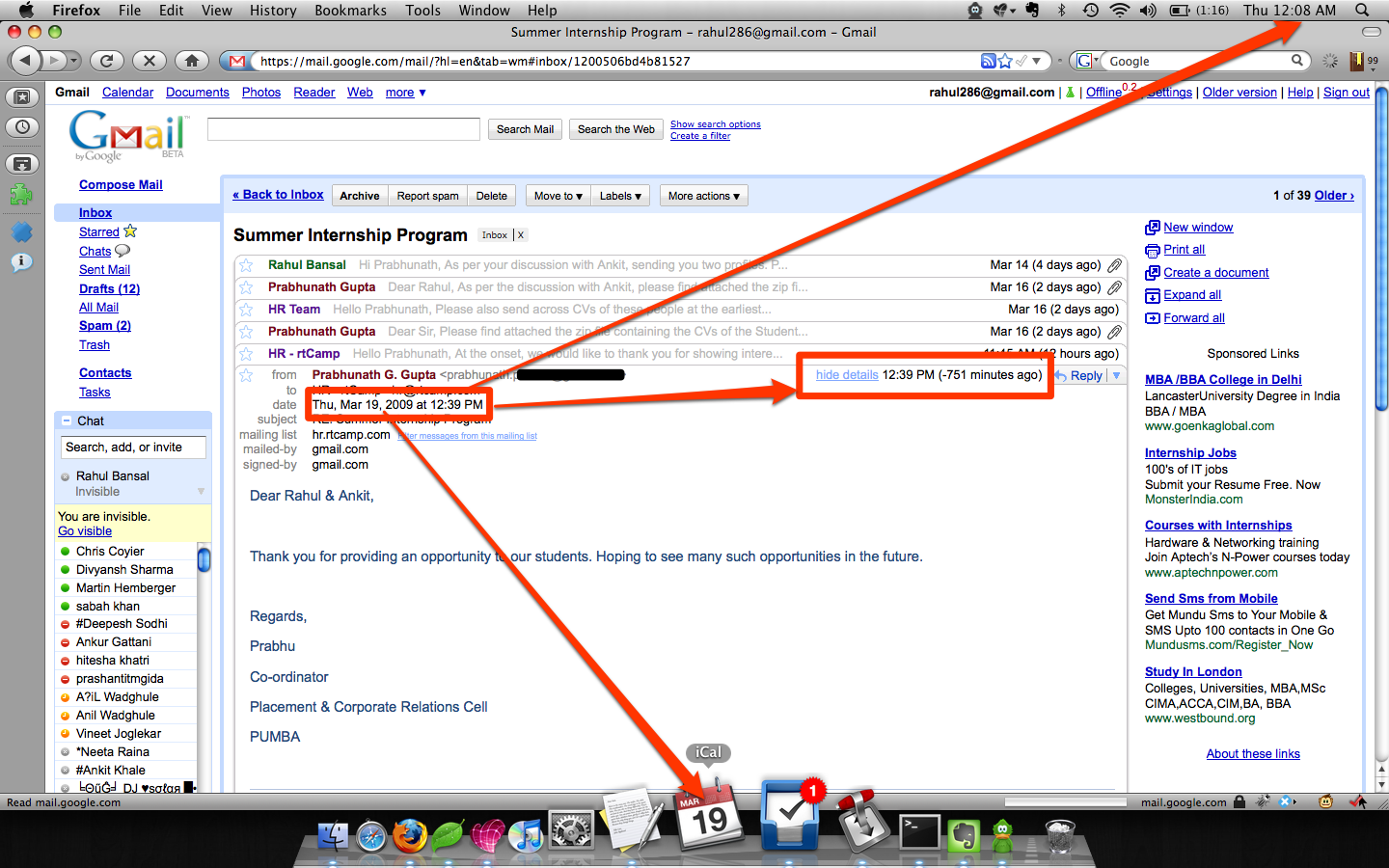
Task: Open Terminal from the dock
Action: (918, 831)
